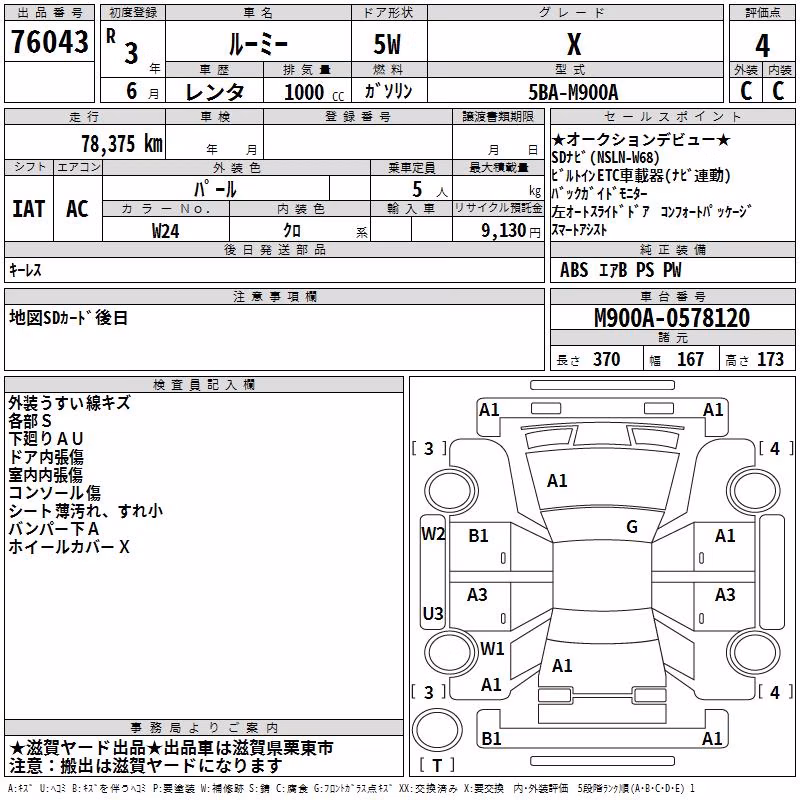Click the door shape value 5W

(388, 44)
